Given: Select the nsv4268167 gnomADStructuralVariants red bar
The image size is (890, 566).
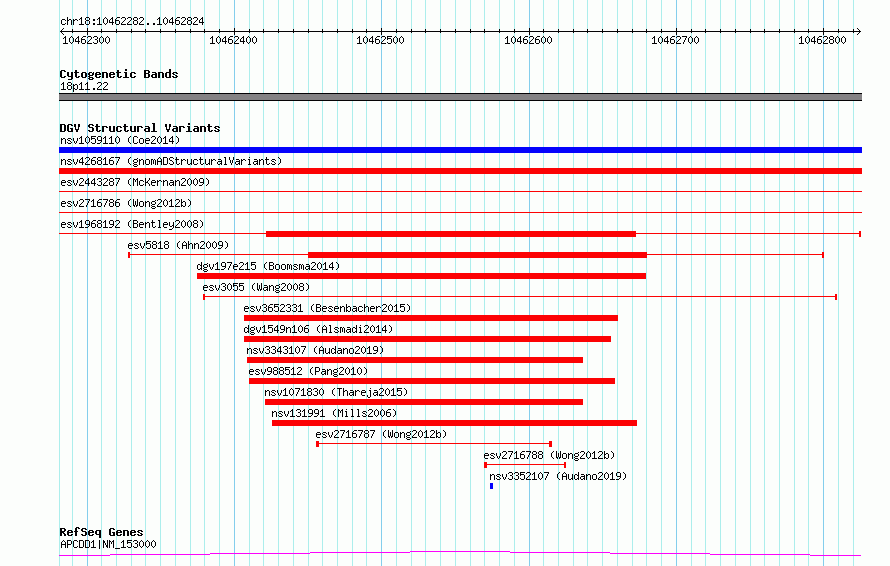Looking at the screenshot, I should pyautogui.click(x=460, y=171).
